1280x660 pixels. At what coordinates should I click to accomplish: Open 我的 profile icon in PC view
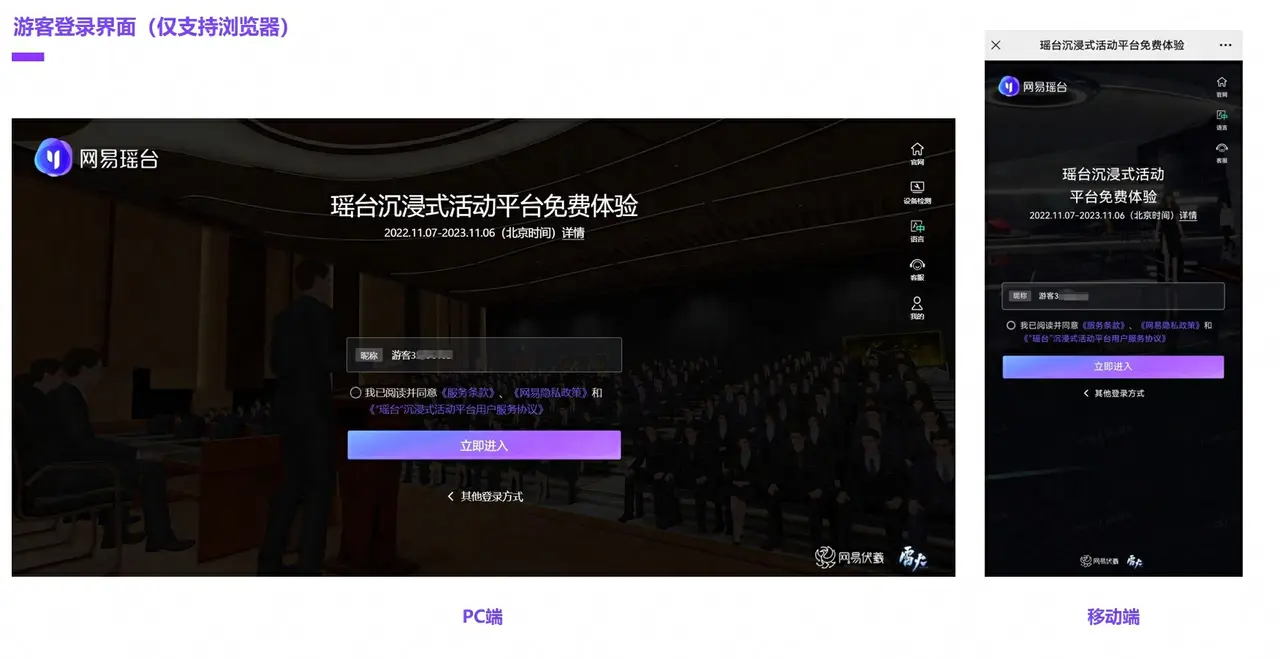pyautogui.click(x=917, y=308)
